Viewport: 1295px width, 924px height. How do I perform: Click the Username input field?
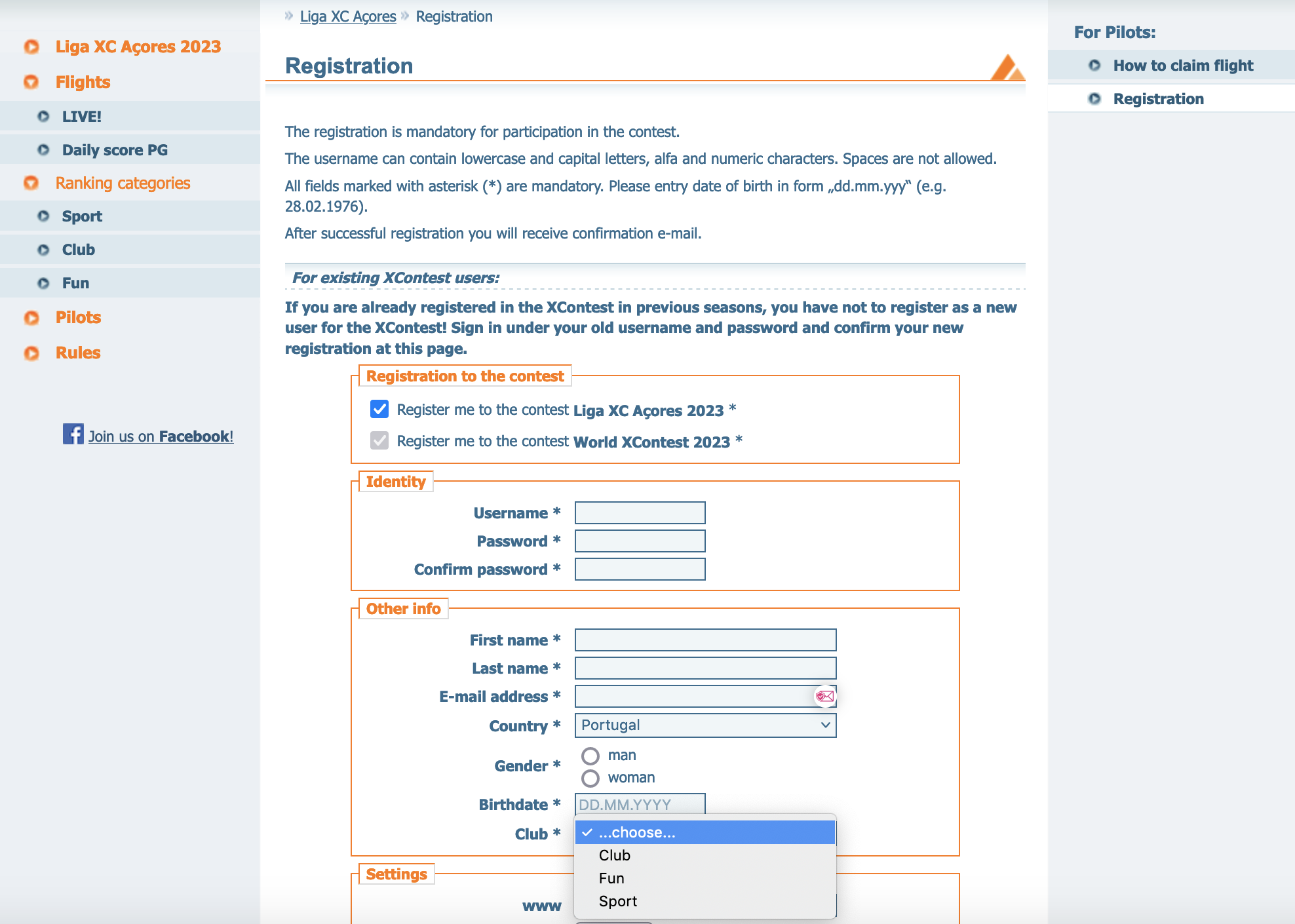[640, 513]
